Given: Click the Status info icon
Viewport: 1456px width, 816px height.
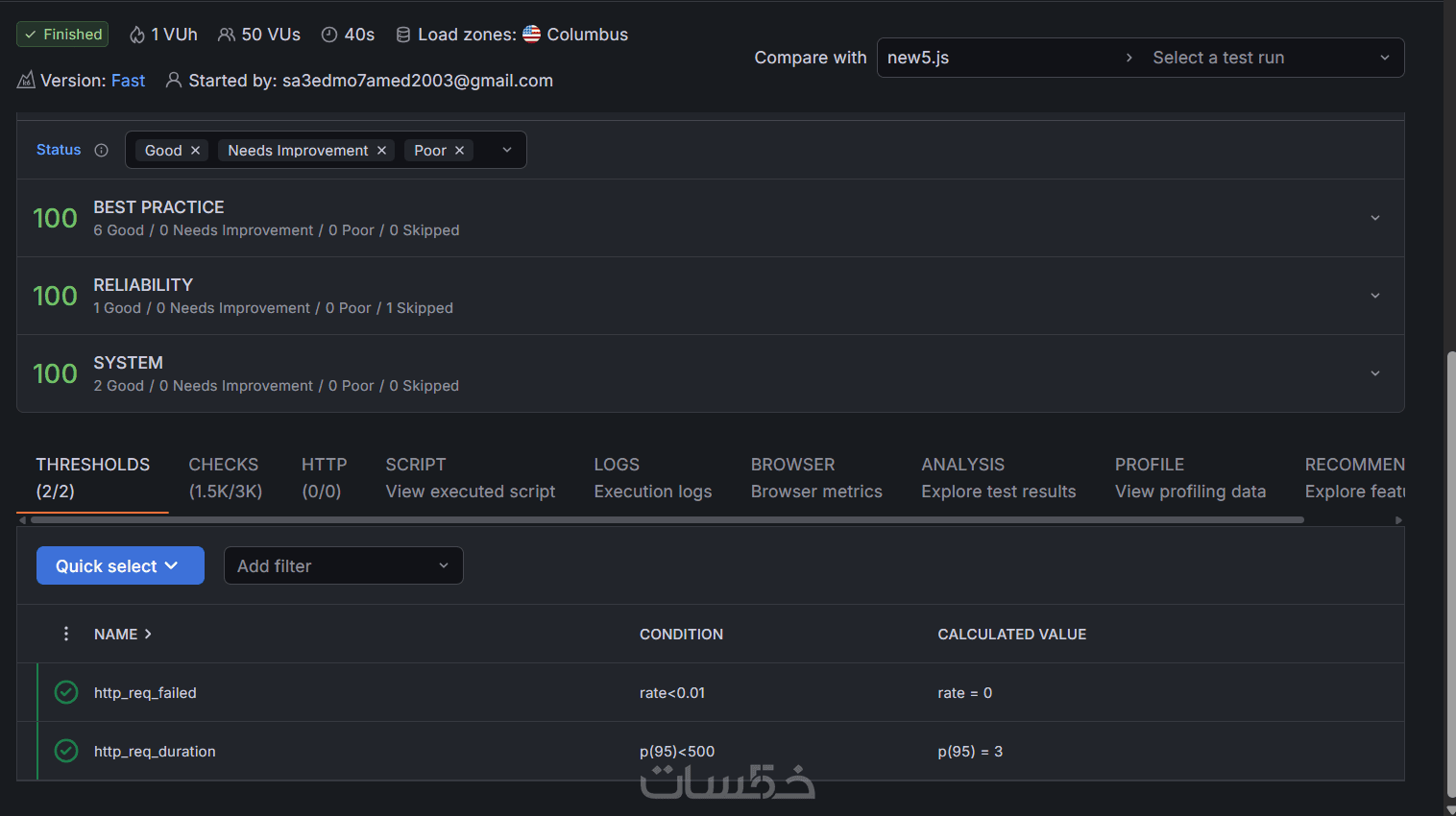Looking at the screenshot, I should pyautogui.click(x=102, y=150).
